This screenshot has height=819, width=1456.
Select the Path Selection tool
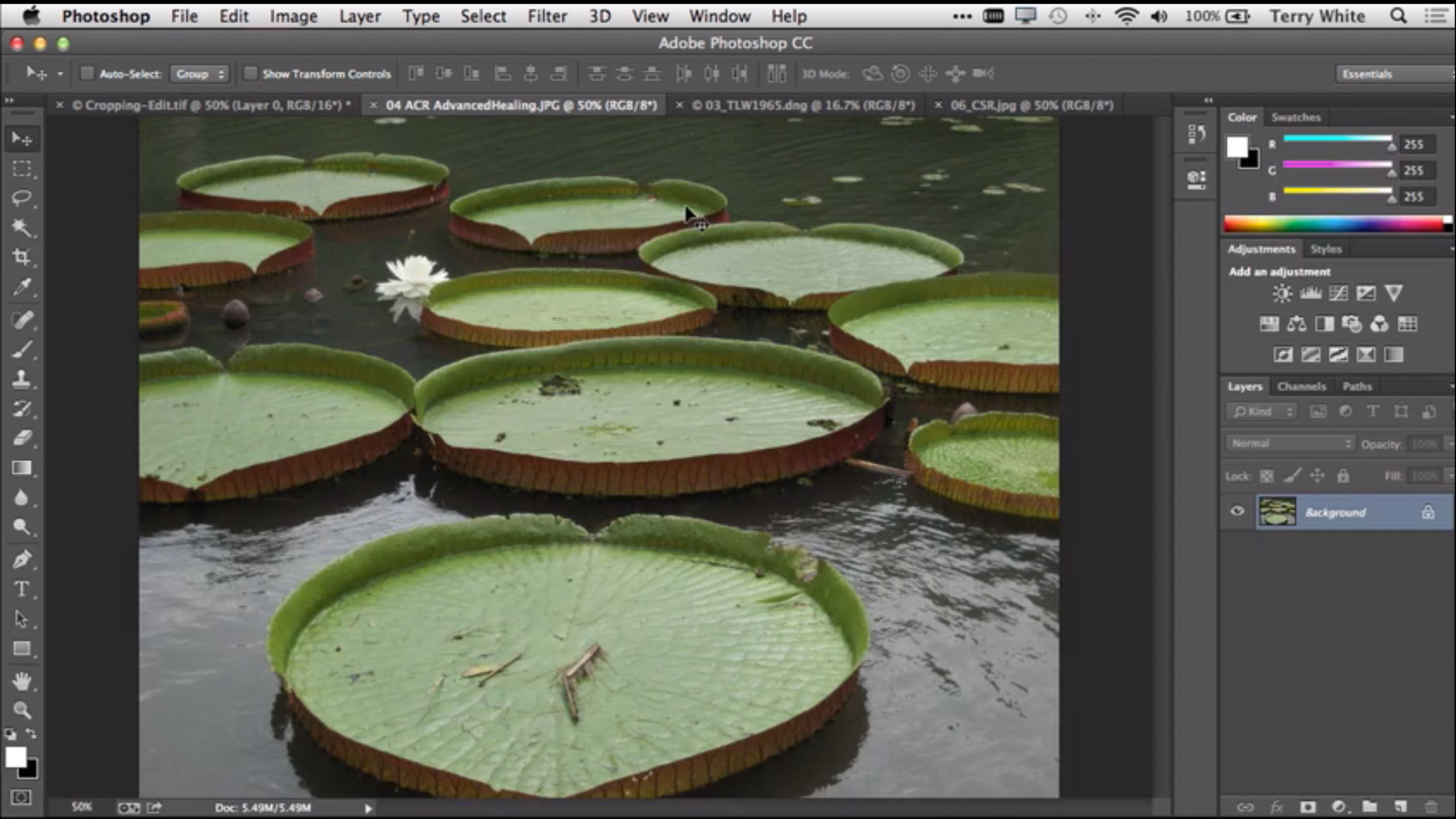pos(22,619)
